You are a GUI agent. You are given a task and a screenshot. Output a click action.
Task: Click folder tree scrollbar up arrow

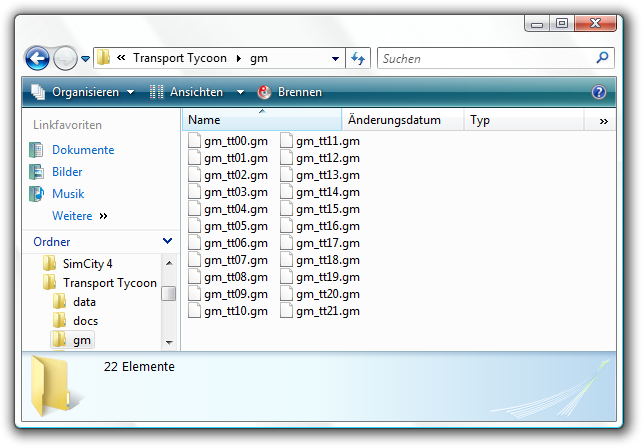coord(169,263)
